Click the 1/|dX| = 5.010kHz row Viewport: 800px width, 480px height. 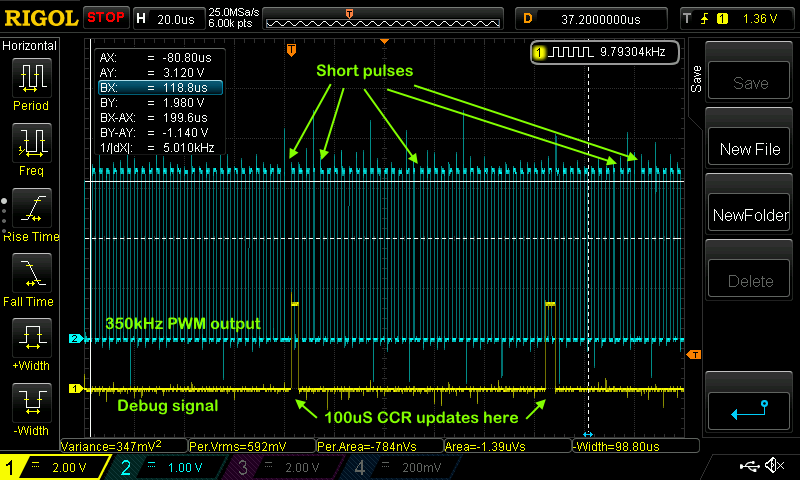click(160, 147)
